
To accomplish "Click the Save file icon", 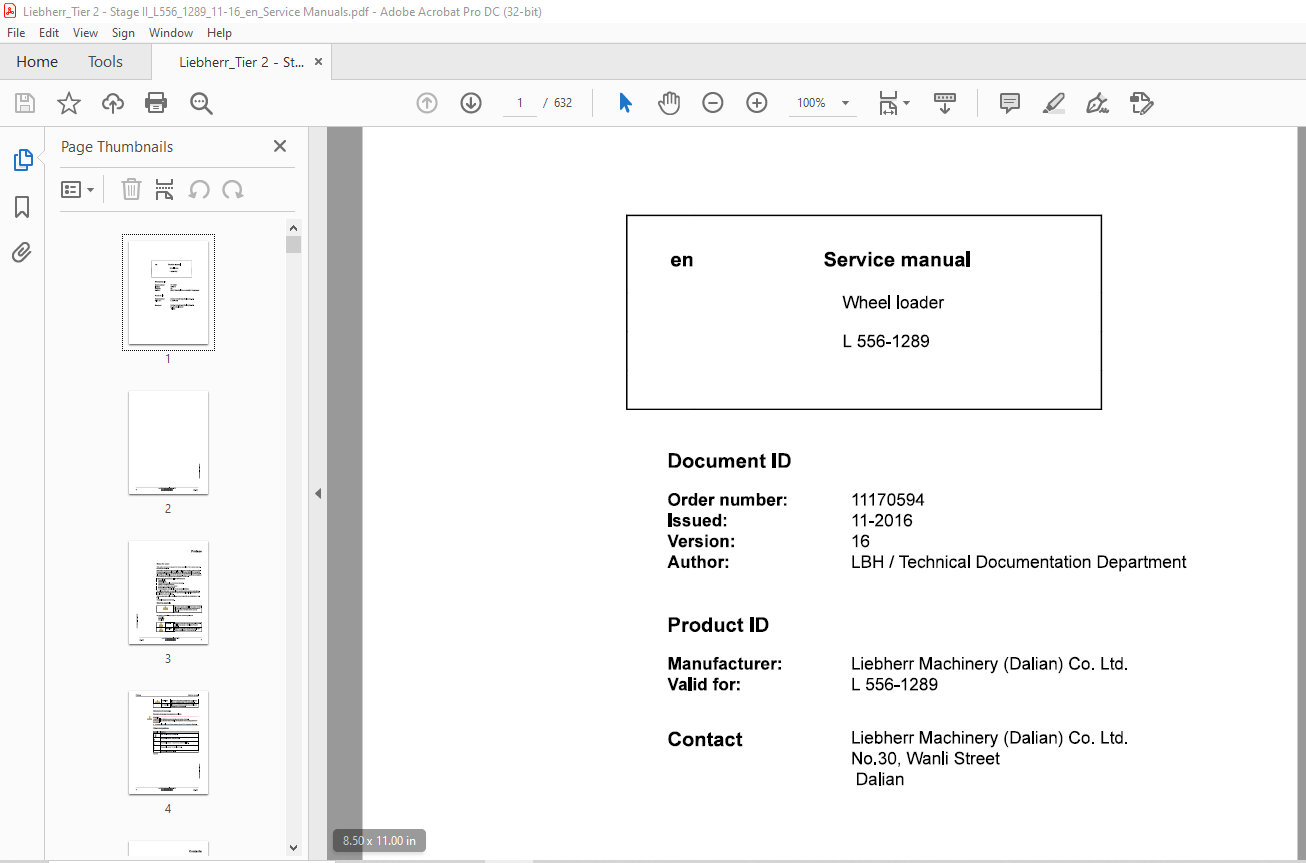I will click(x=25, y=103).
